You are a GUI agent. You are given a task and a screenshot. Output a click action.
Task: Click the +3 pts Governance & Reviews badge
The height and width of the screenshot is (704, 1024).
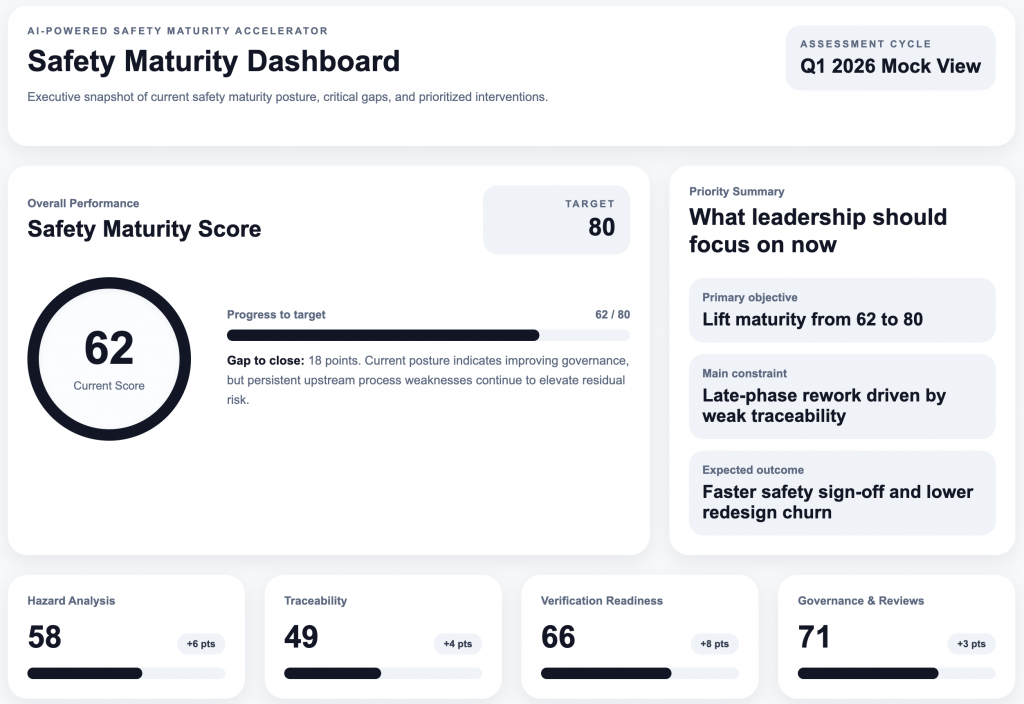tap(971, 644)
